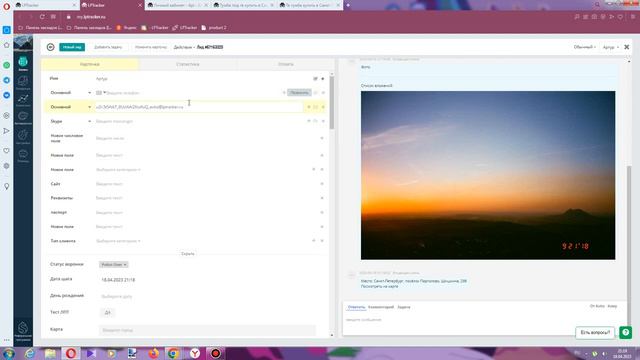Click the browser reload button
Screen dimensions: 640x360
(x=42, y=17)
